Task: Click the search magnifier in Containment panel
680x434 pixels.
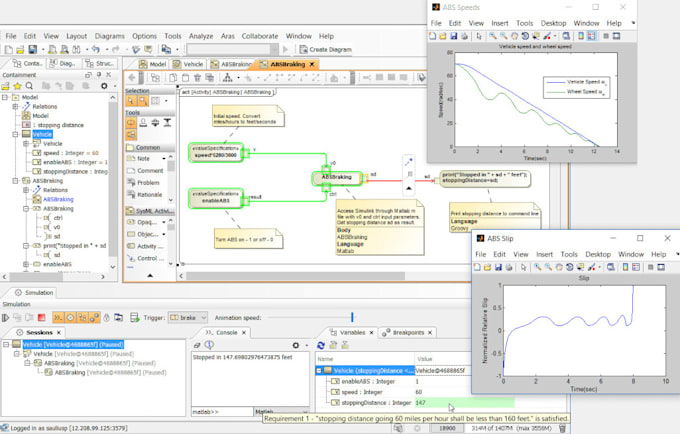Action: pos(29,86)
